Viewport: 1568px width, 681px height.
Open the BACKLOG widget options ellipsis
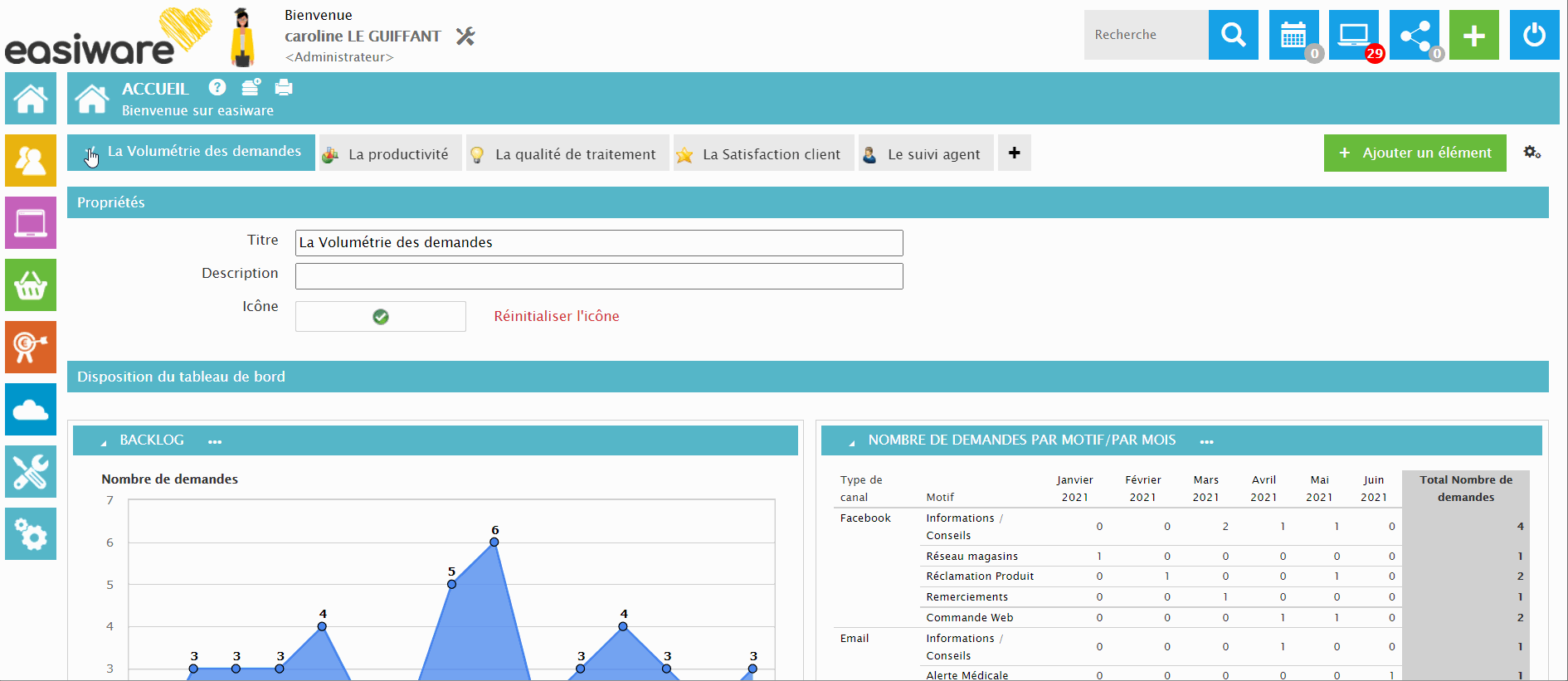[215, 441]
